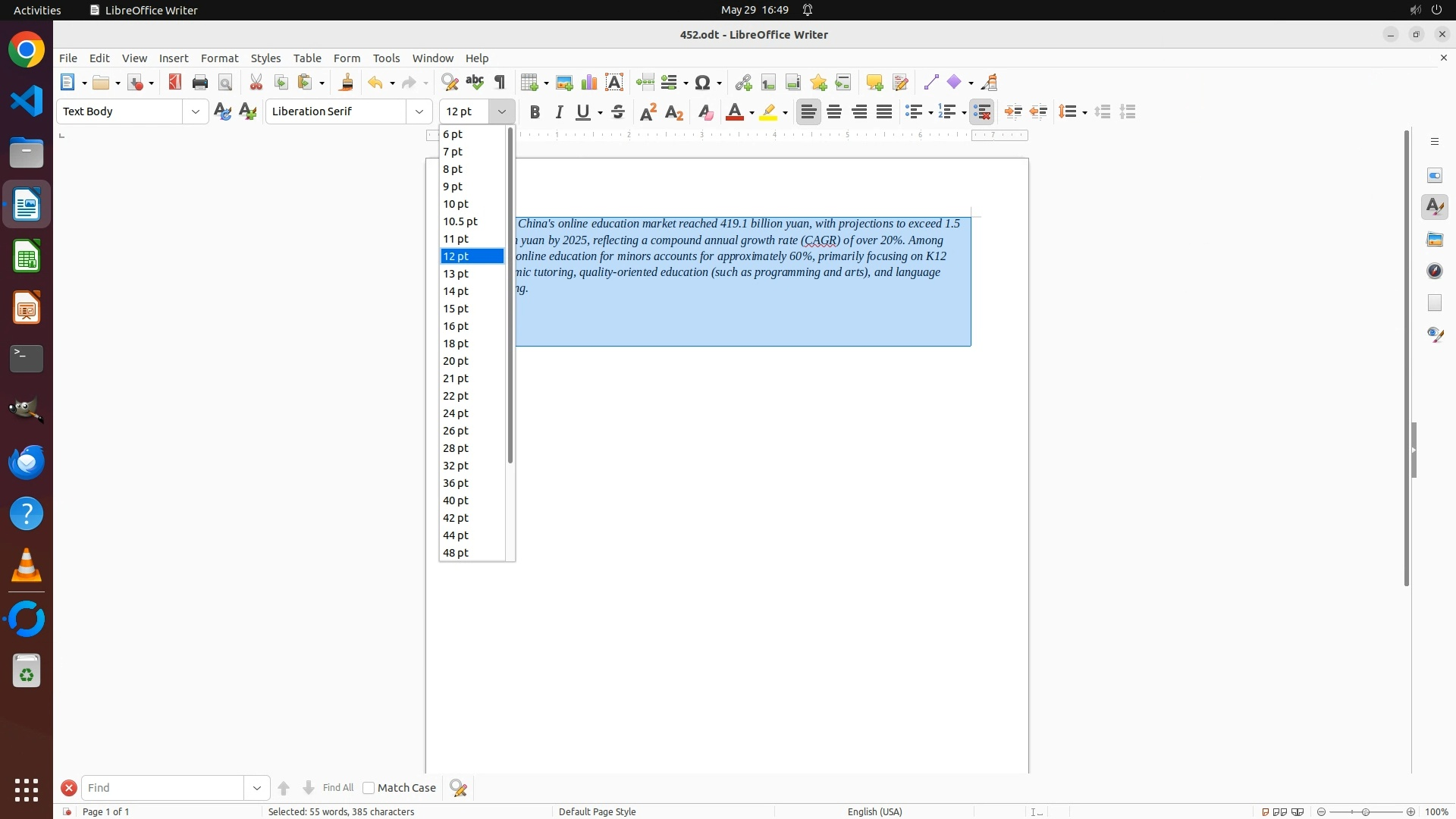Click the Insert Image icon
This screenshot has width=1456, height=819.
pos(564,83)
